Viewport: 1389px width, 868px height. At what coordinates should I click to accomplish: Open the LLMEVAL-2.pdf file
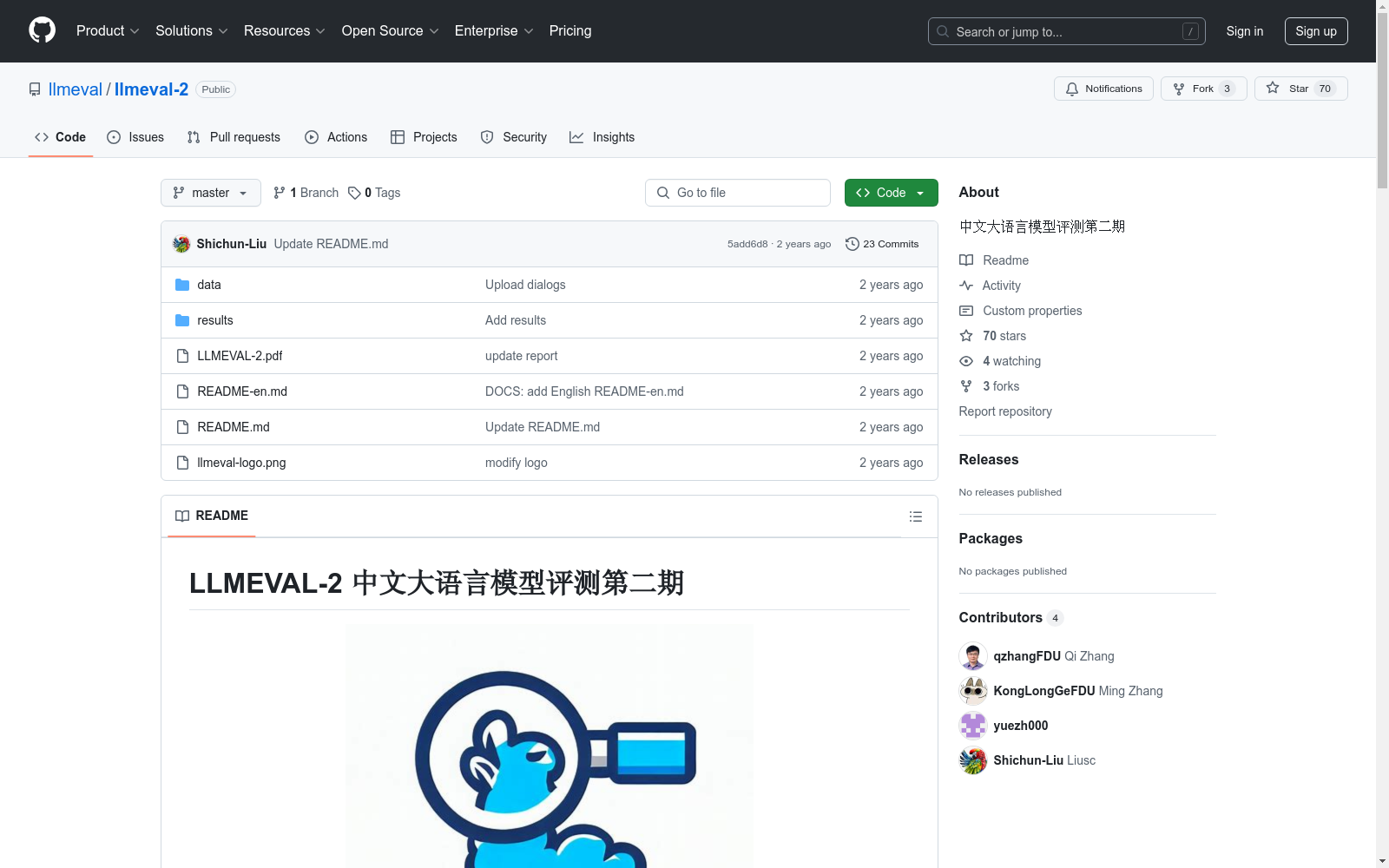tap(240, 356)
